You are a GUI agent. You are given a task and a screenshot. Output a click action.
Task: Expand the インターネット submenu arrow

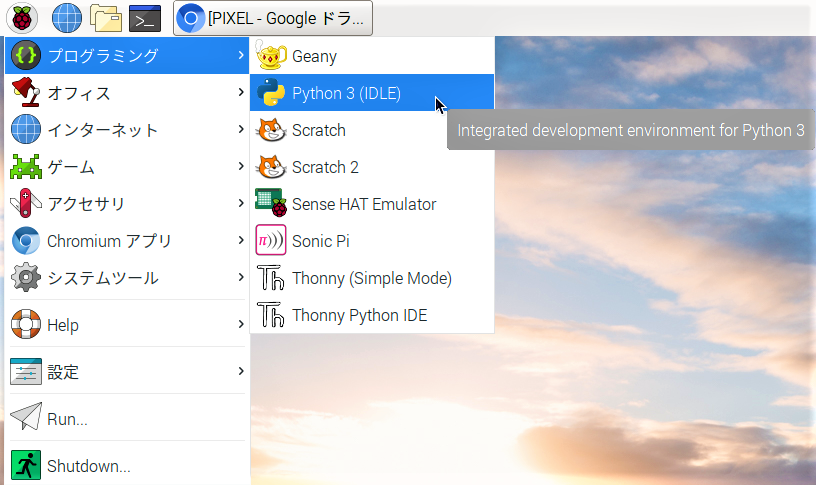240,129
